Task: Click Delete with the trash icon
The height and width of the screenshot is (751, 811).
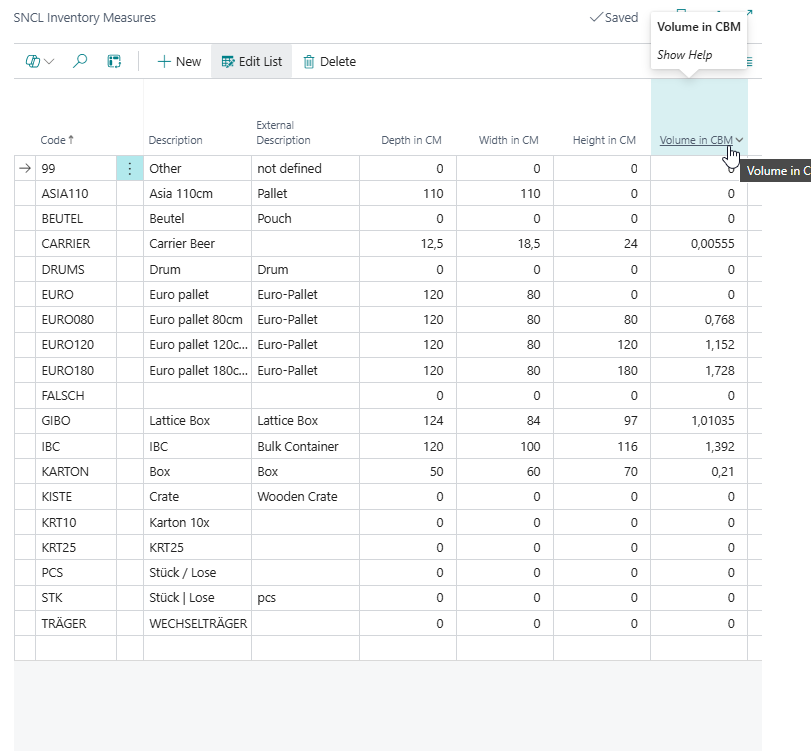Action: pyautogui.click(x=329, y=61)
